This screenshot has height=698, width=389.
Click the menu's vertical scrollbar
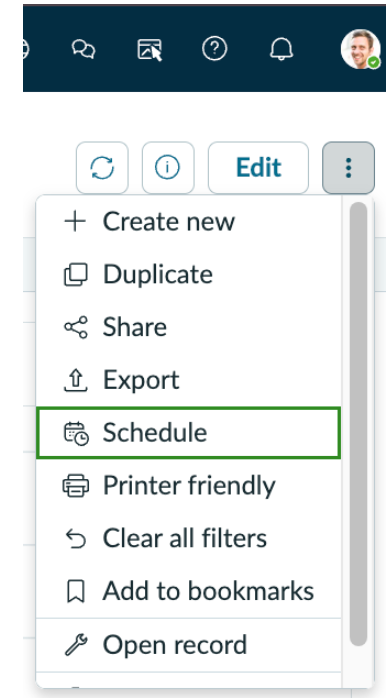(358, 424)
